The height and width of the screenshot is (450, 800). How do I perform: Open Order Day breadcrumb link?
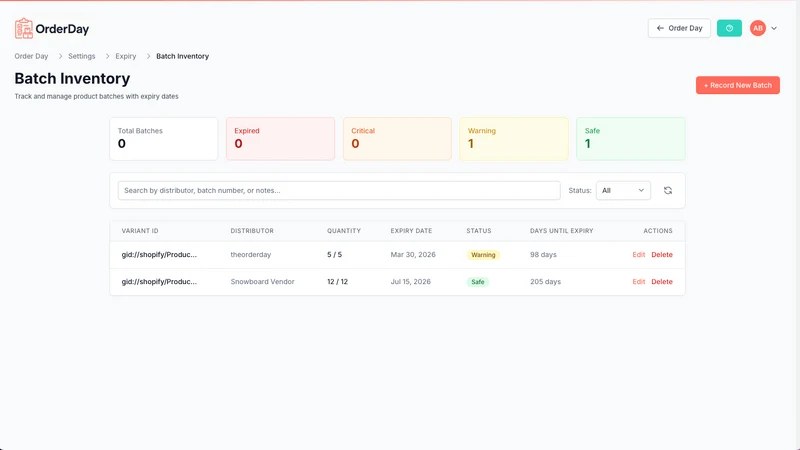coord(31,56)
